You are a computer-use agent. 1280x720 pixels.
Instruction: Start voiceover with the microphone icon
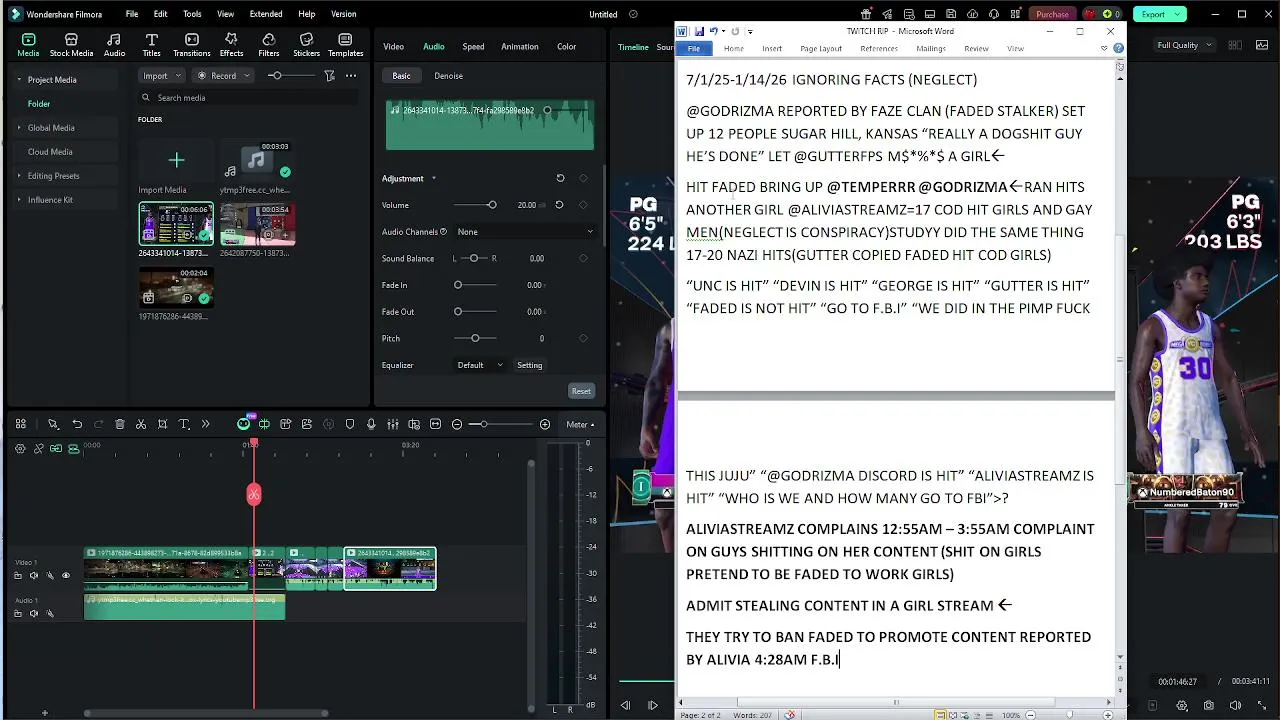pyautogui.click(x=371, y=424)
